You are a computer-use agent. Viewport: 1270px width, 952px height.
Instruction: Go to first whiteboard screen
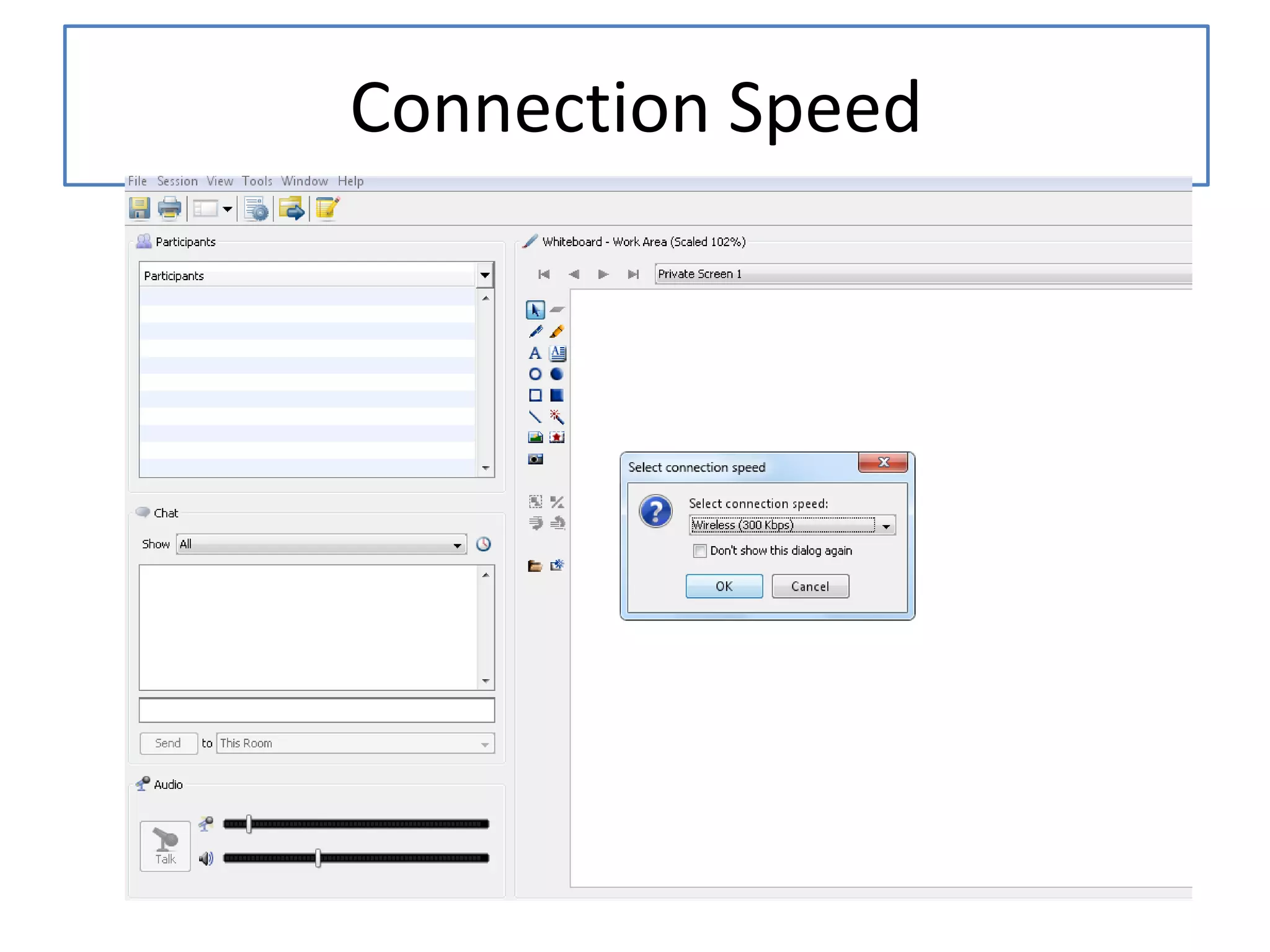(544, 275)
